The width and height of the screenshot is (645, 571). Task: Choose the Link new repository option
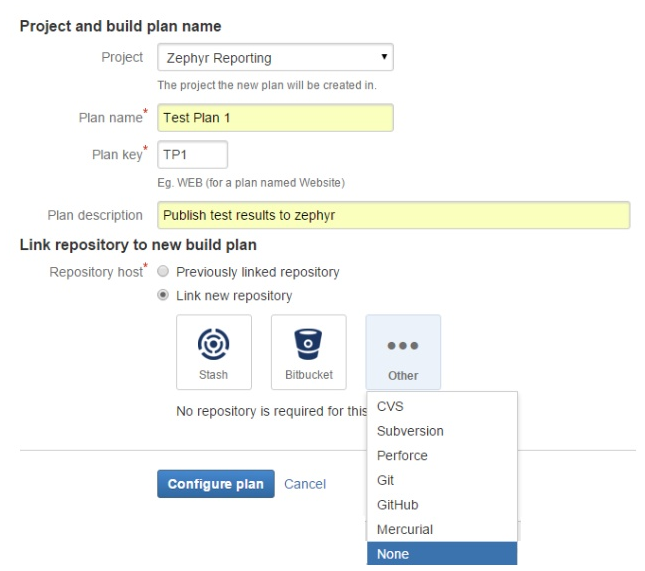click(x=164, y=296)
